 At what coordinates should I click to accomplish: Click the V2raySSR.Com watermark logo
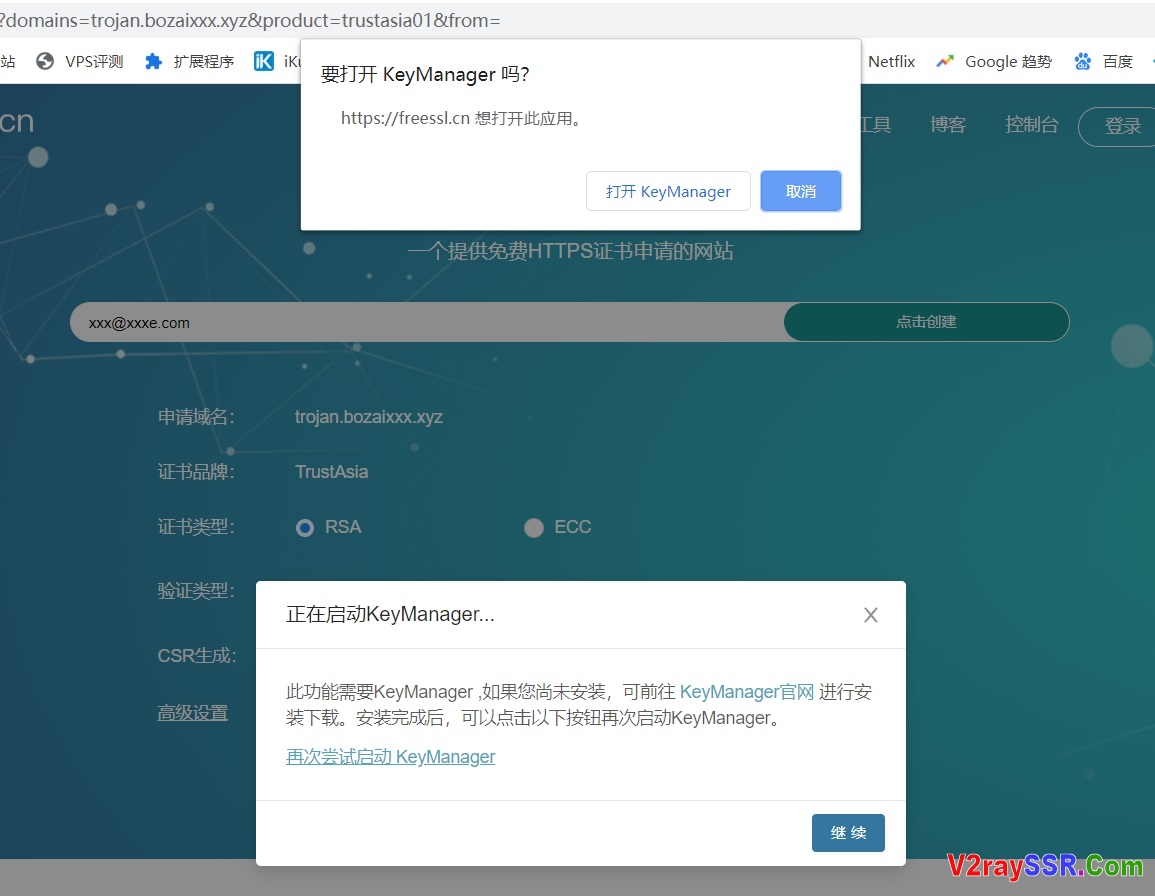(x=1046, y=864)
